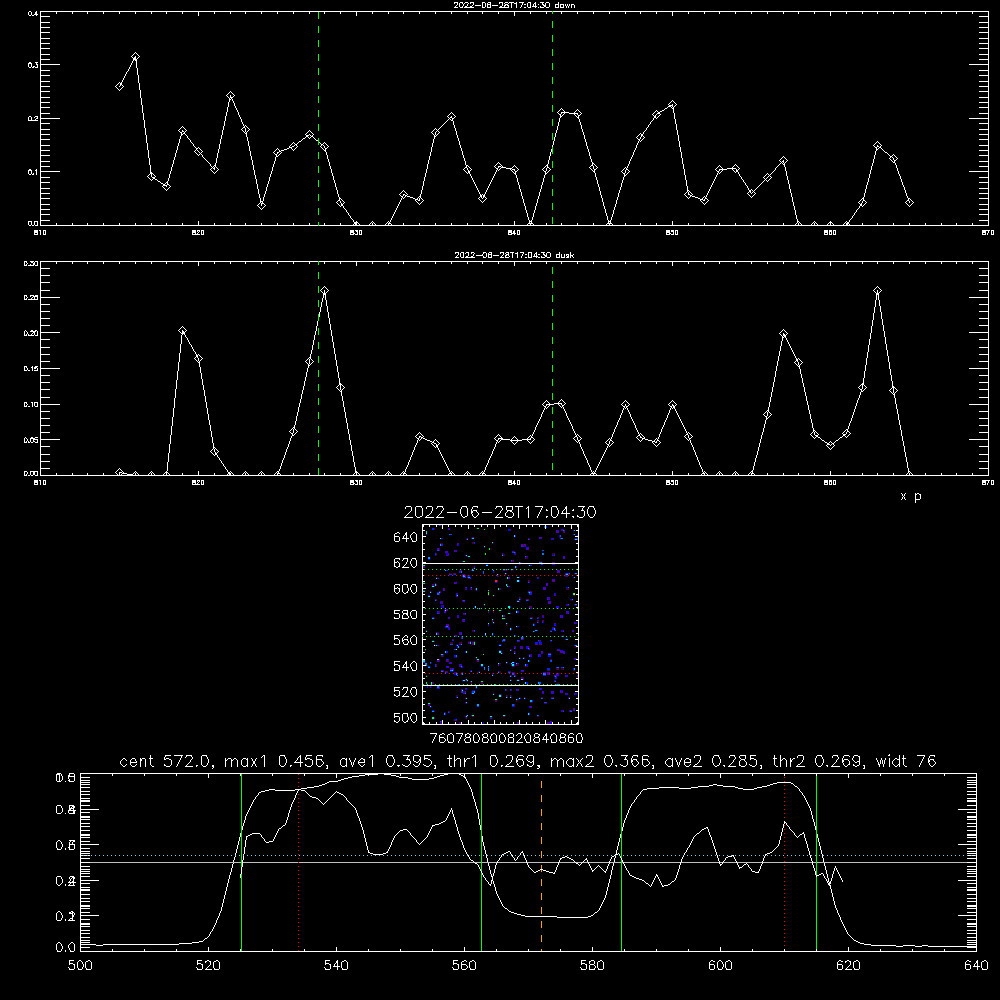Select the 'widt 76' text
The image size is (1000, 1000).
(x=906, y=761)
